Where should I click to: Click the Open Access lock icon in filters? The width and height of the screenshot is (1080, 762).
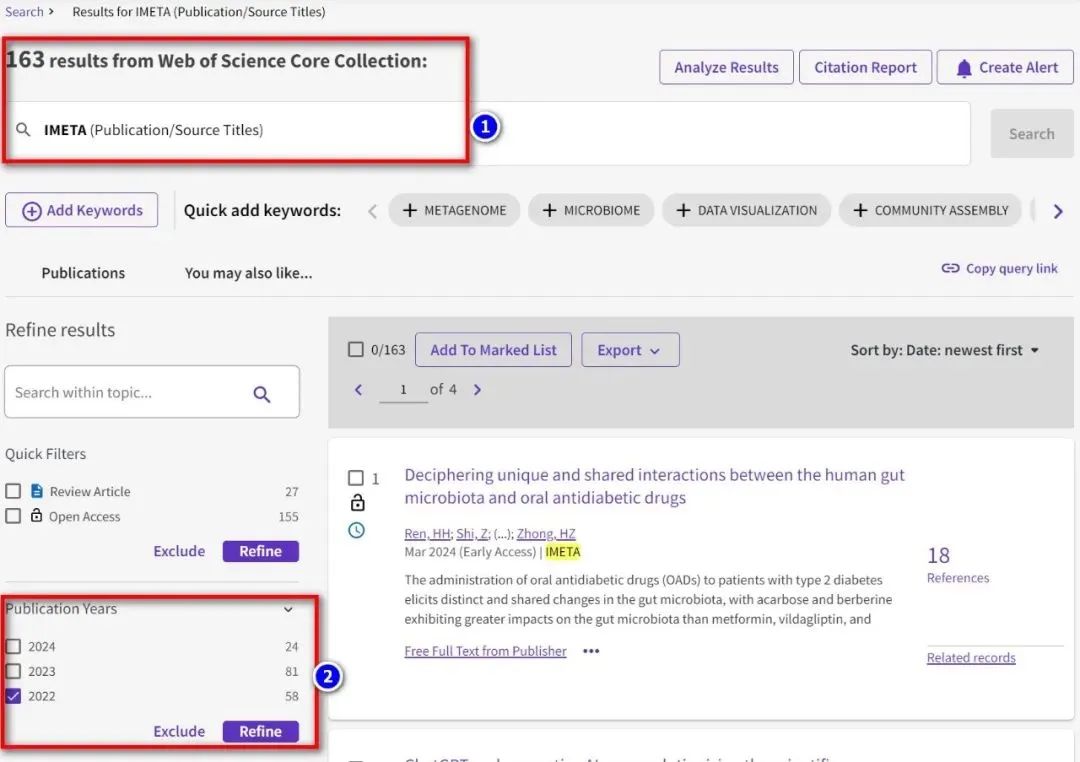point(37,515)
